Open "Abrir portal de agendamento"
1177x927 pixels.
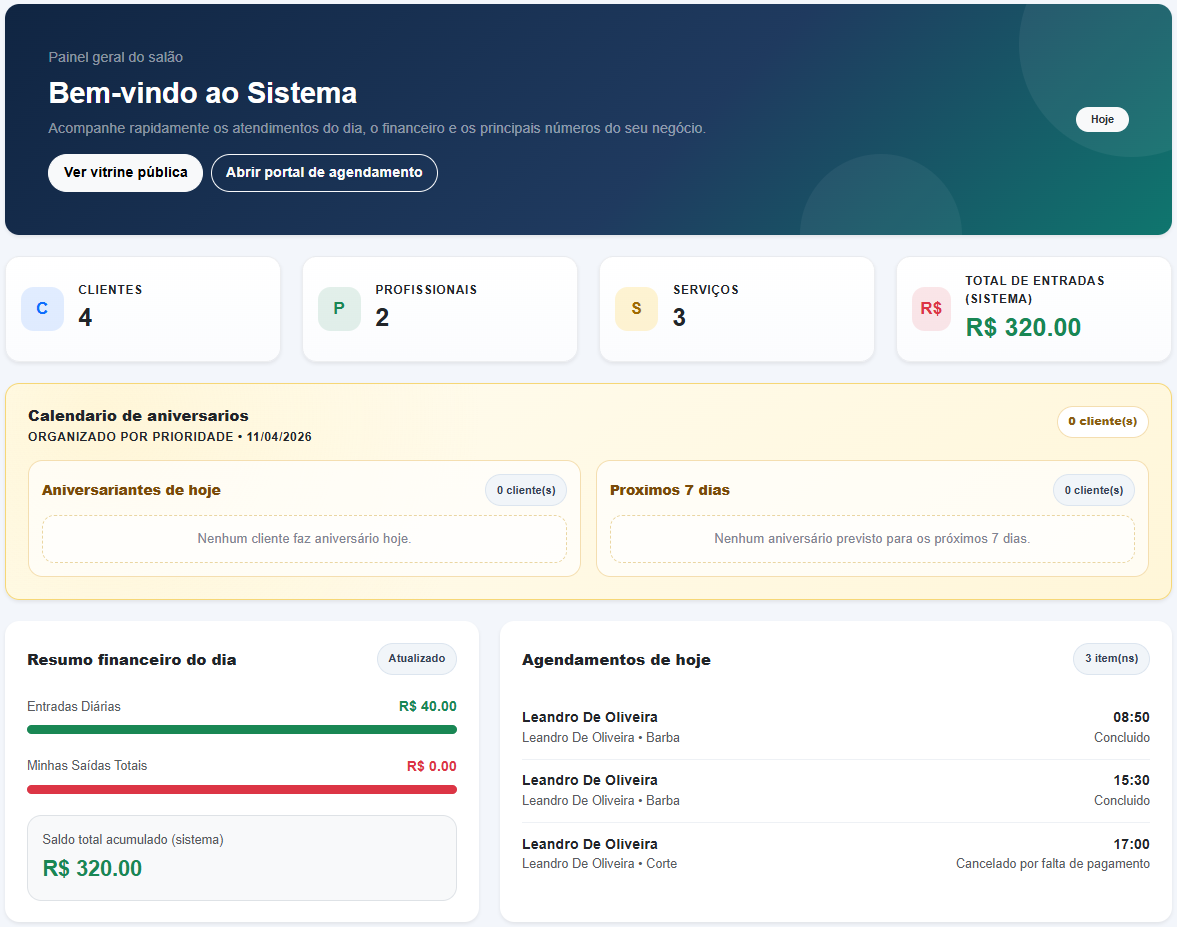pyautogui.click(x=324, y=172)
